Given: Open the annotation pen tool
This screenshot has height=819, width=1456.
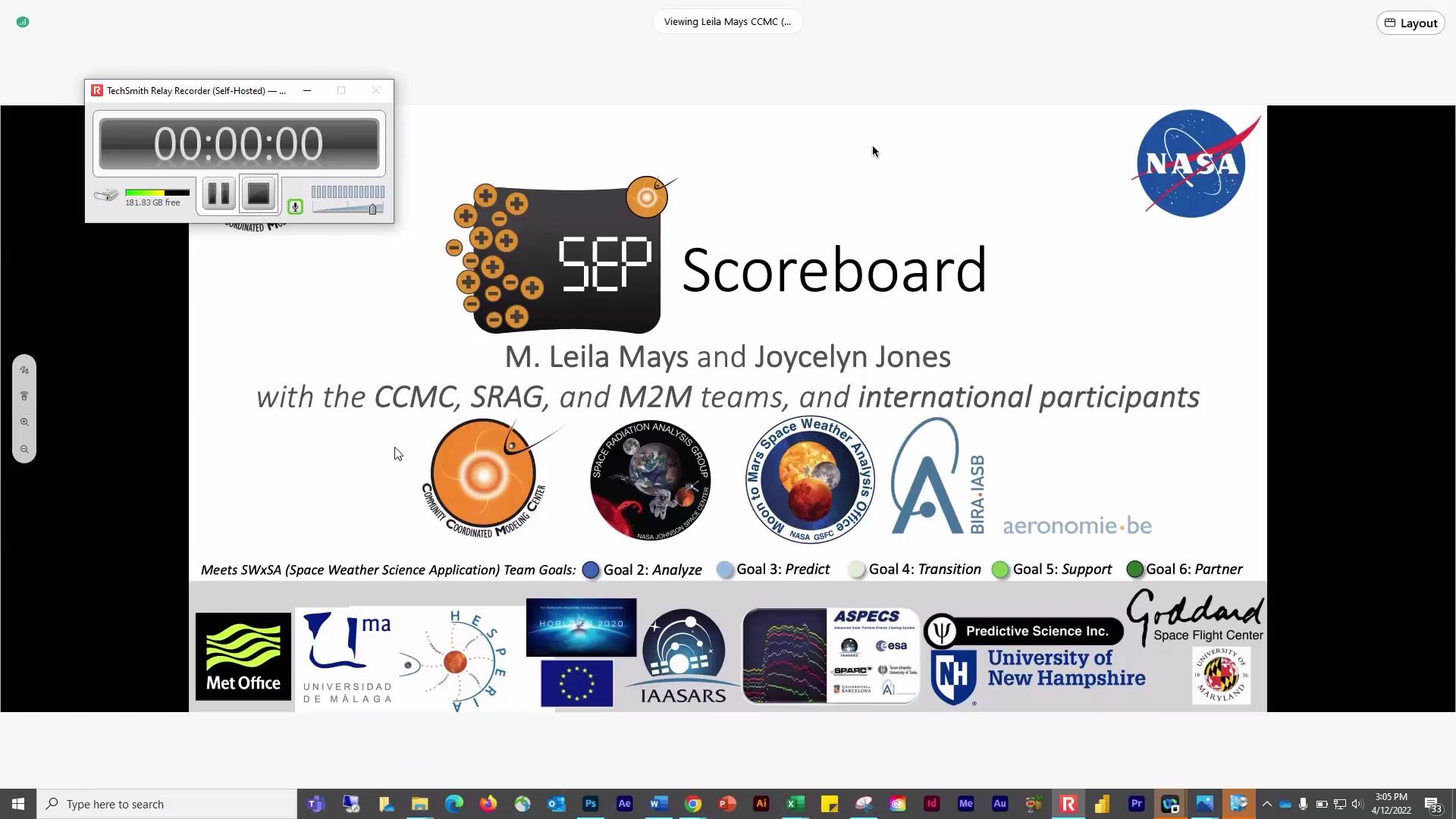Looking at the screenshot, I should pyautogui.click(x=24, y=370).
